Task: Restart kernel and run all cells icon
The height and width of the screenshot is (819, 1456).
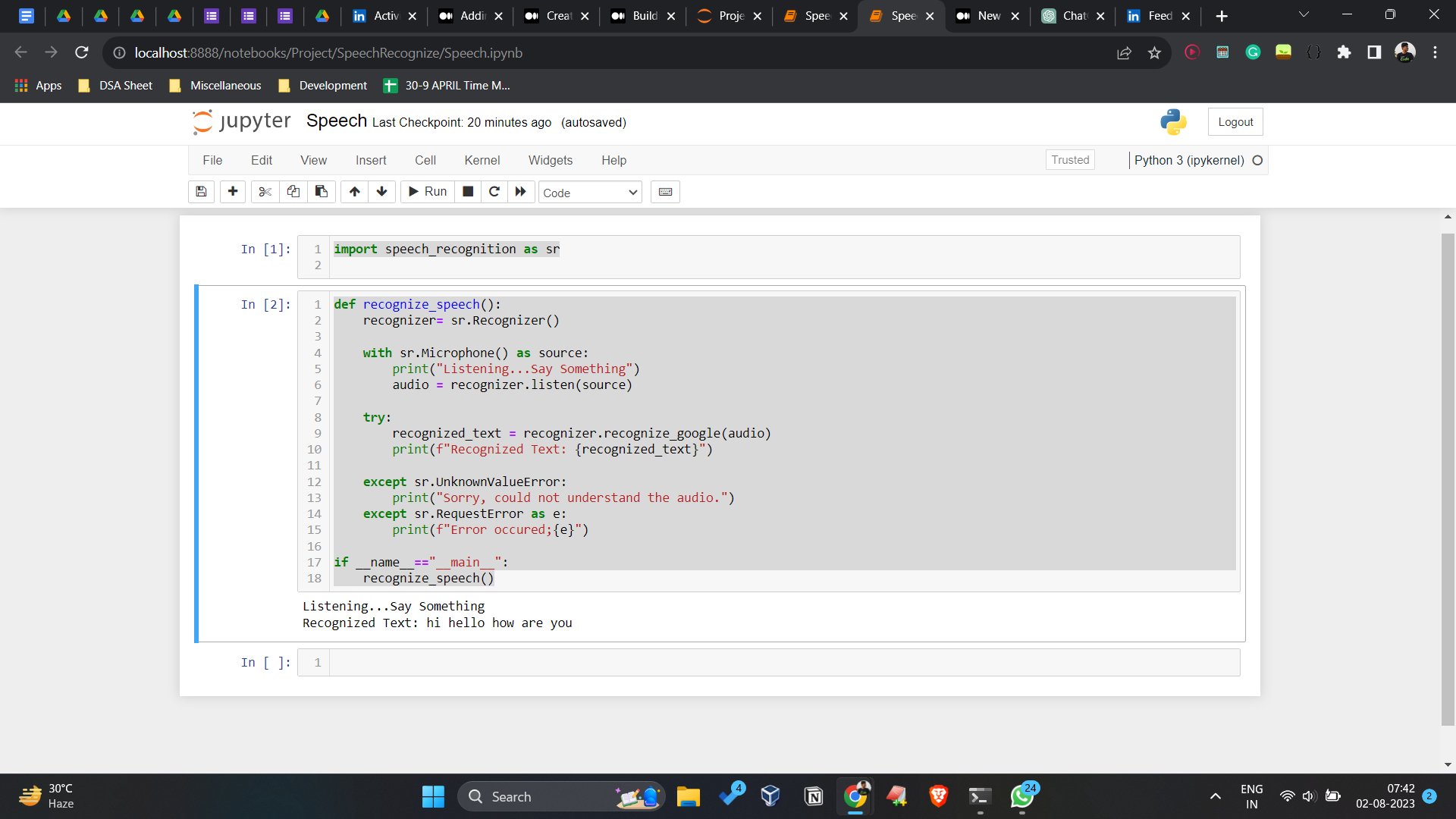Action: pyautogui.click(x=521, y=192)
